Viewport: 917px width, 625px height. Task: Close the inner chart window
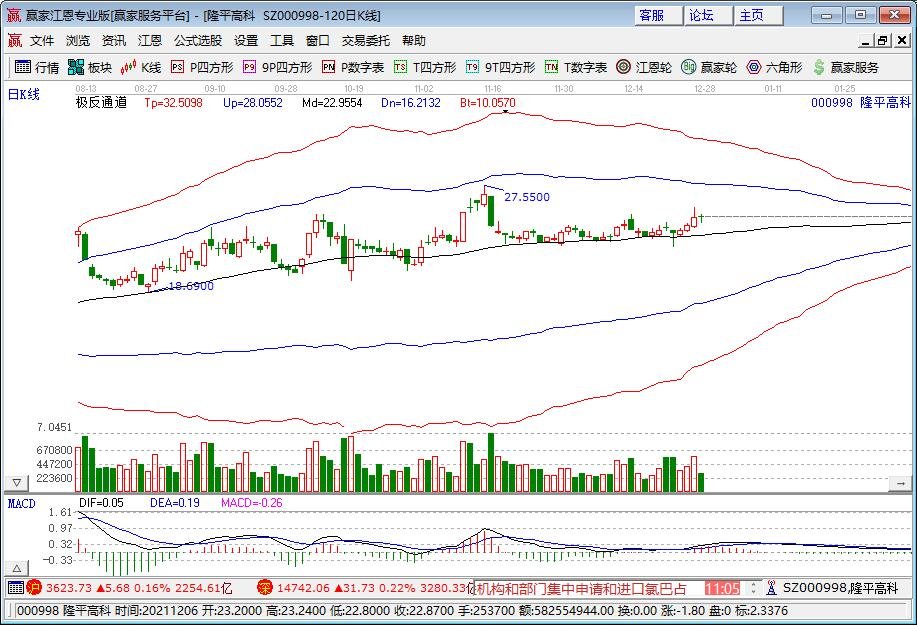(902, 40)
